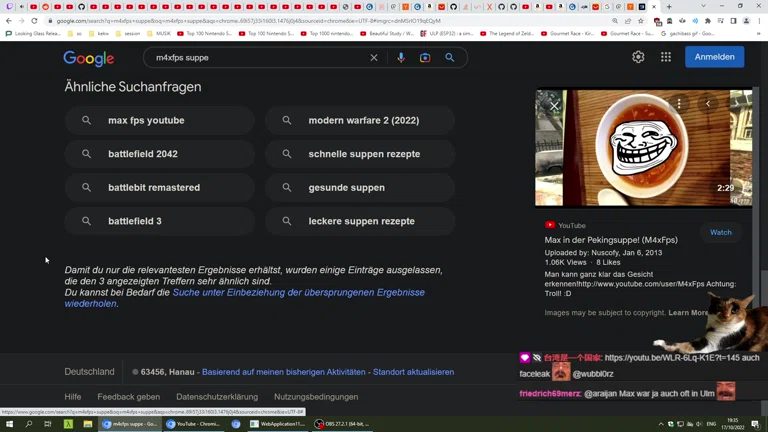Open Google settings gear icon
Viewport: 768px width, 432px height.
(638, 57)
